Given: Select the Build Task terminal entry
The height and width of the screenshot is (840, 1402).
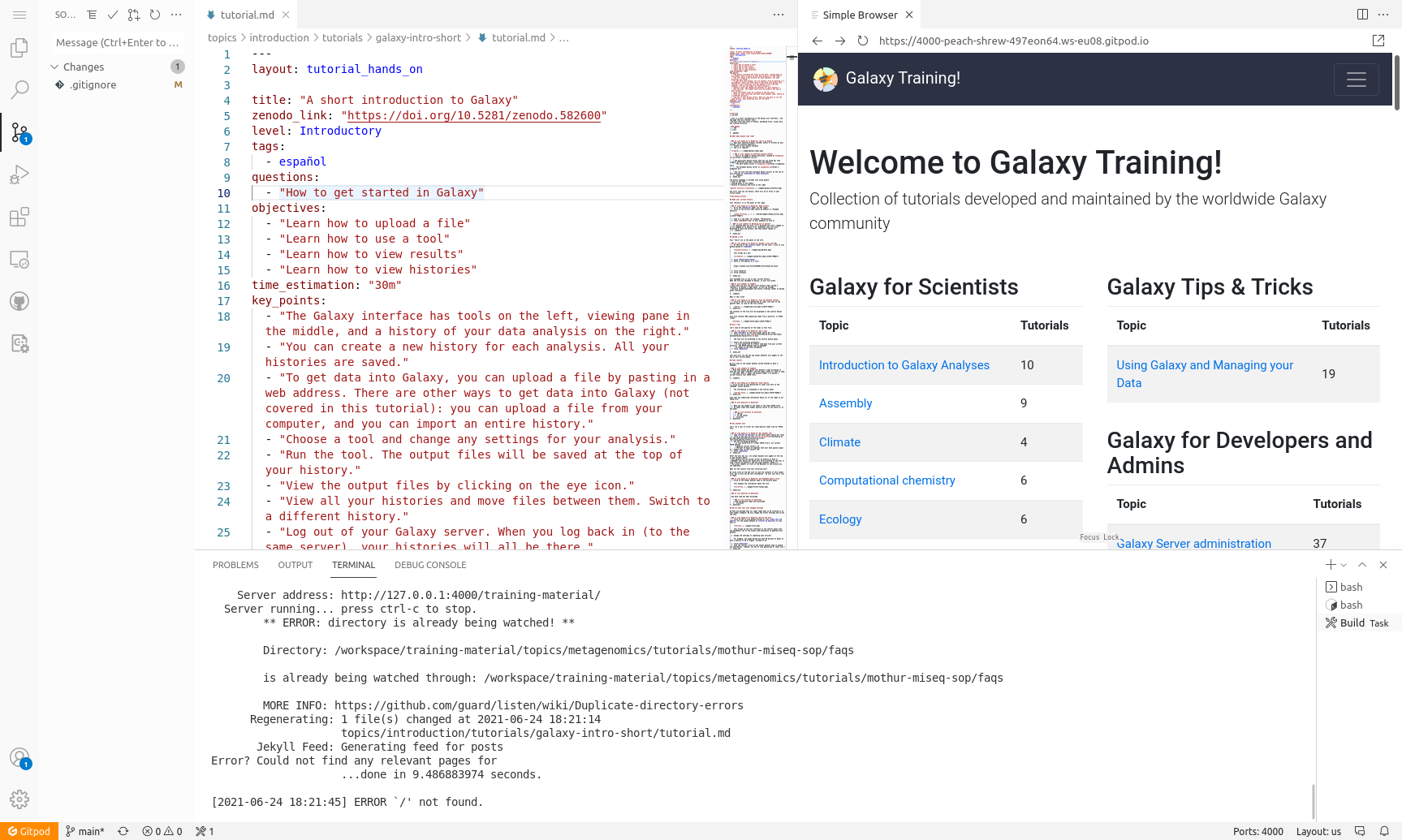Looking at the screenshot, I should click(x=1357, y=623).
